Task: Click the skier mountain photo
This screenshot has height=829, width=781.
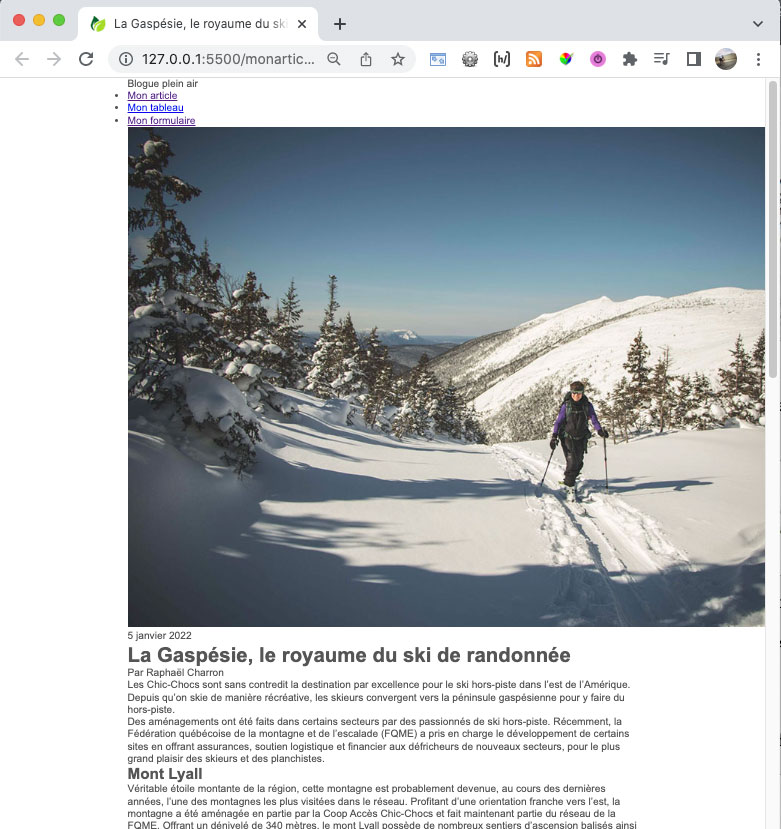Action: coord(446,376)
